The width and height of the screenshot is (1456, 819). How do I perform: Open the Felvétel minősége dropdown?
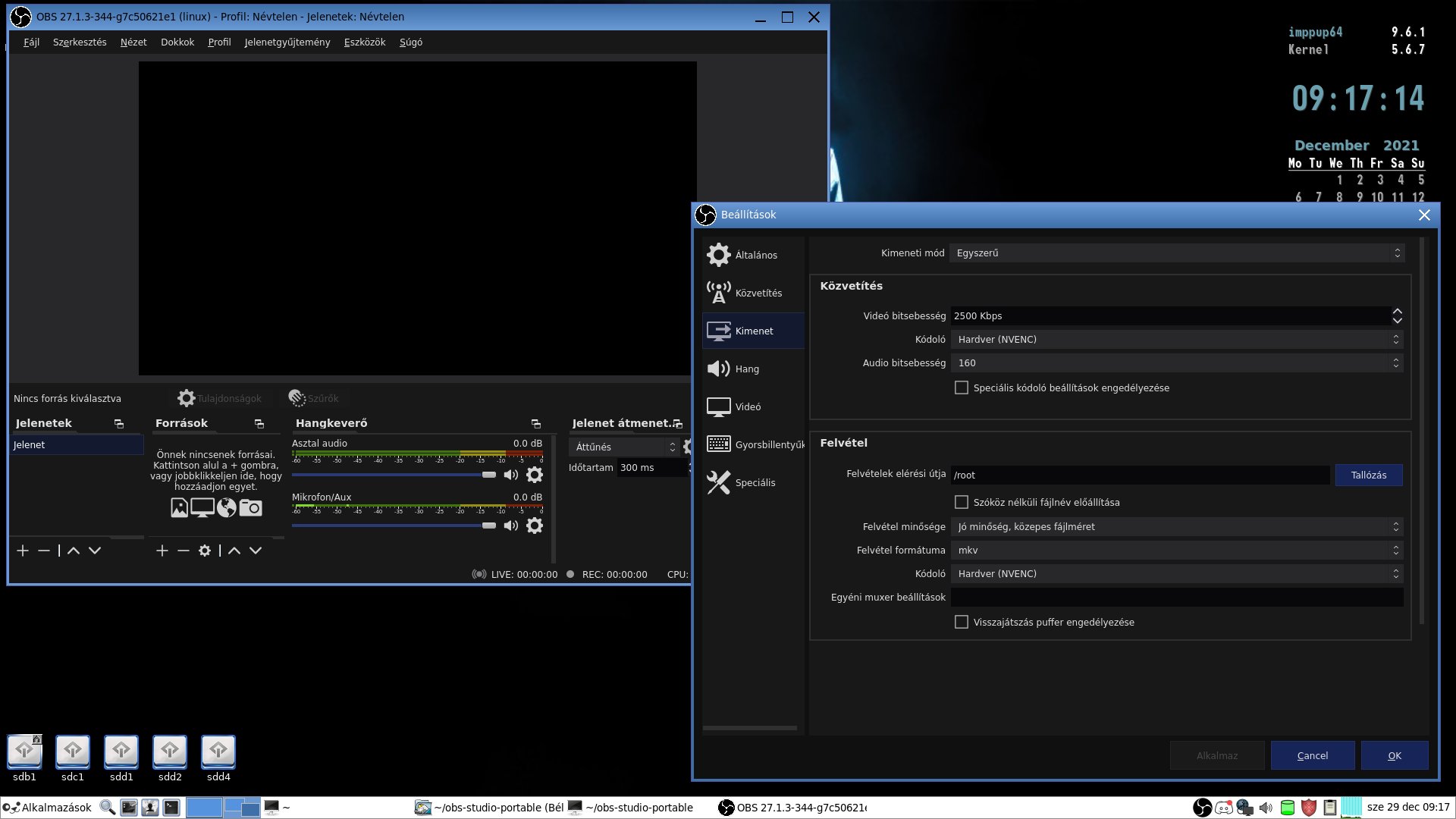1177,527
